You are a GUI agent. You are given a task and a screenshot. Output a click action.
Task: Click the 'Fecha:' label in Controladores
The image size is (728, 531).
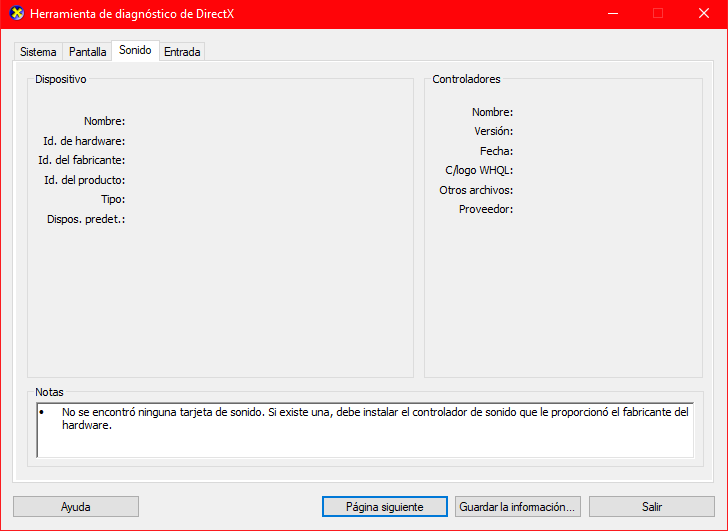496,151
